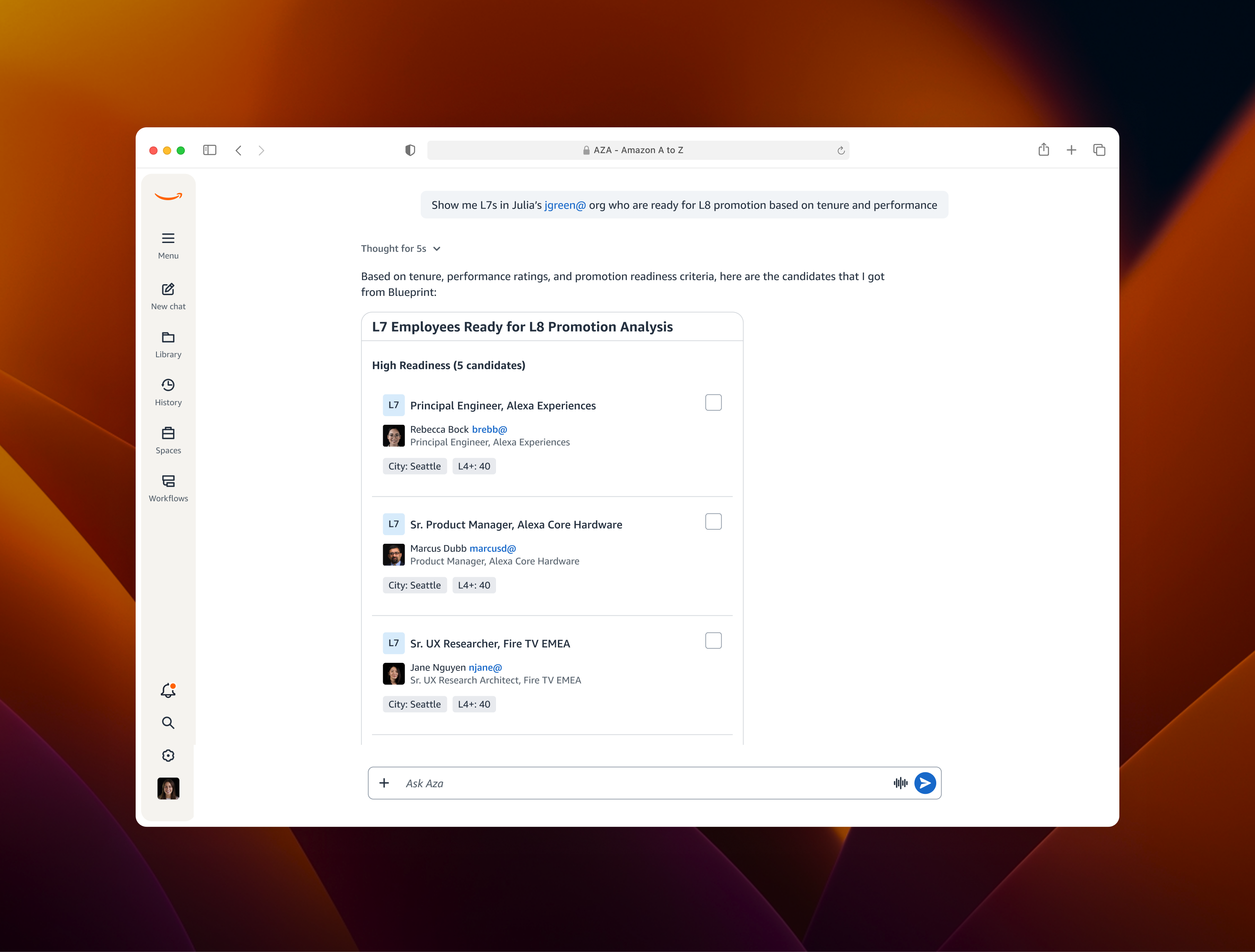Open the brebb@ alias link
This screenshot has width=1255, height=952.
point(490,429)
